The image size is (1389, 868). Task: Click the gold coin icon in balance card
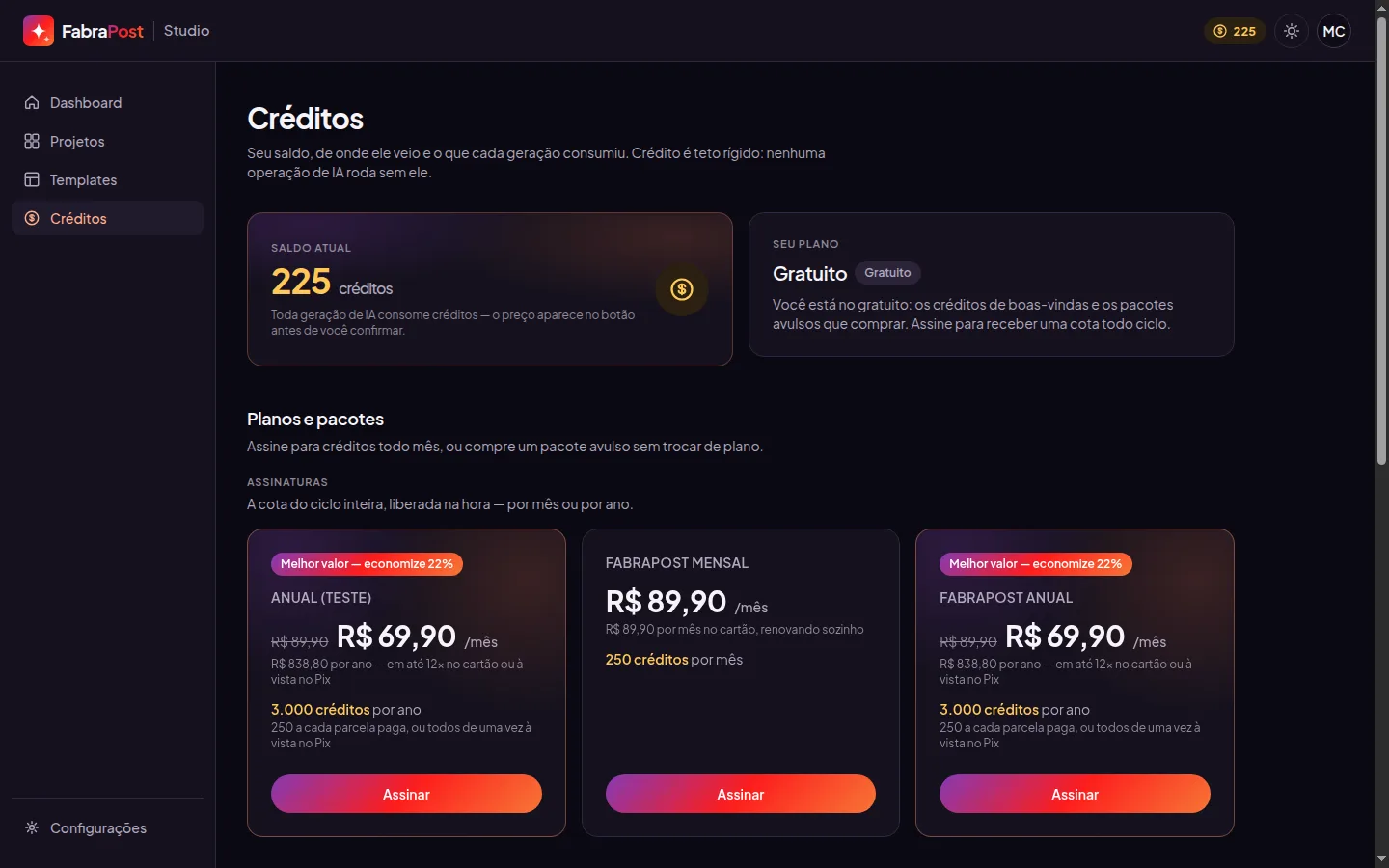click(682, 288)
